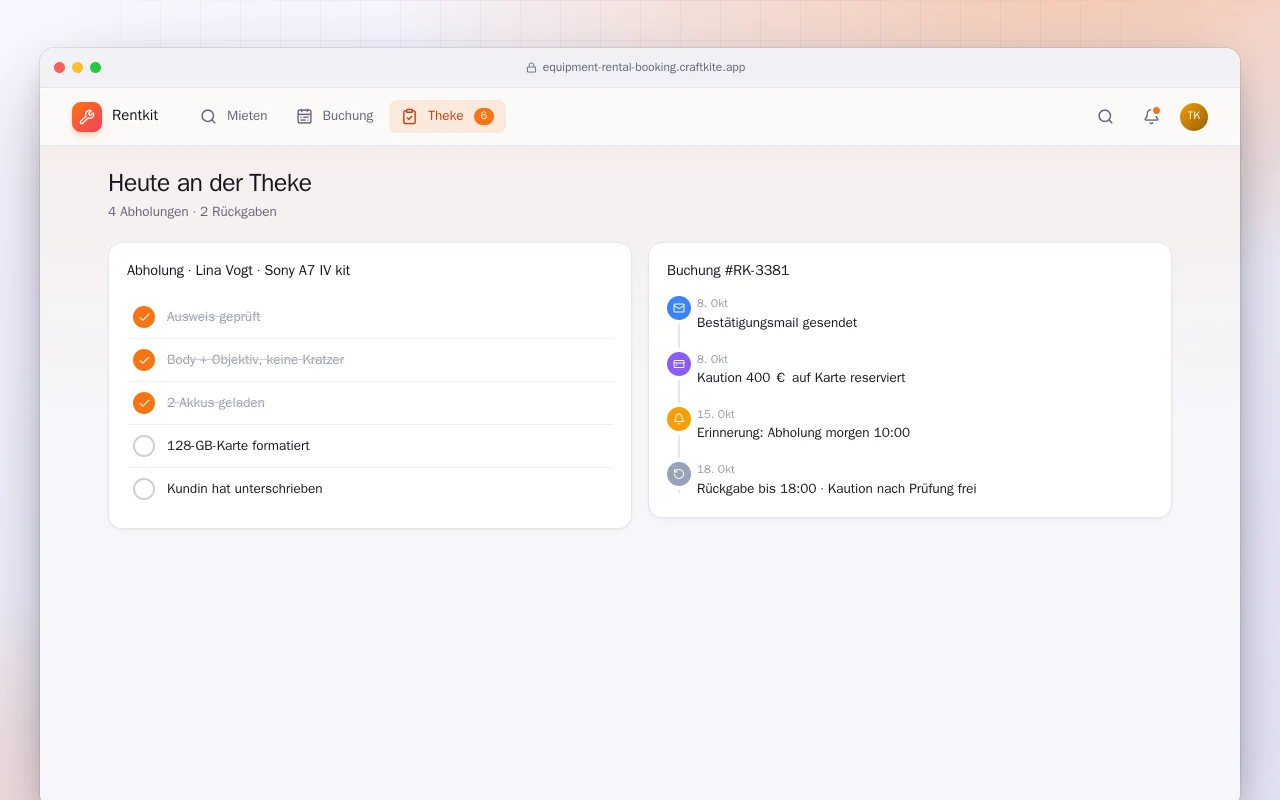This screenshot has height=800, width=1280.
Task: Uncheck Body + Objektiv, keine Kratzer checkbox
Action: pos(144,360)
